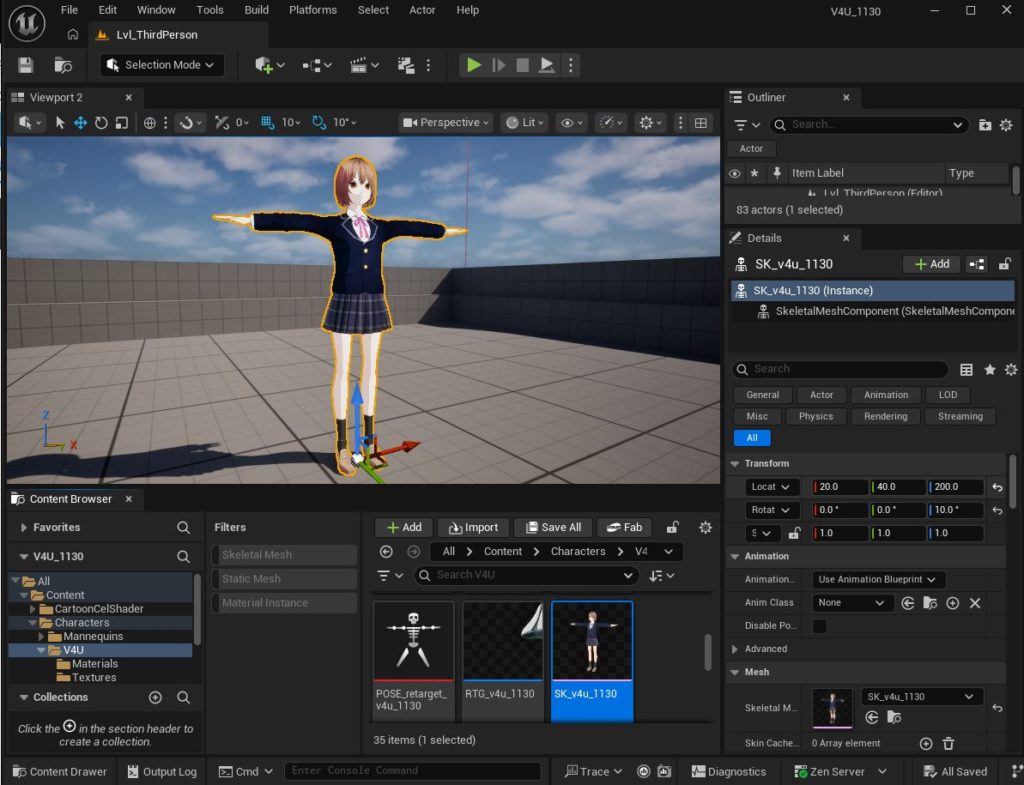Toggle the Disable Post Process checkbox
Image resolution: width=1024 pixels, height=785 pixels.
click(819, 626)
